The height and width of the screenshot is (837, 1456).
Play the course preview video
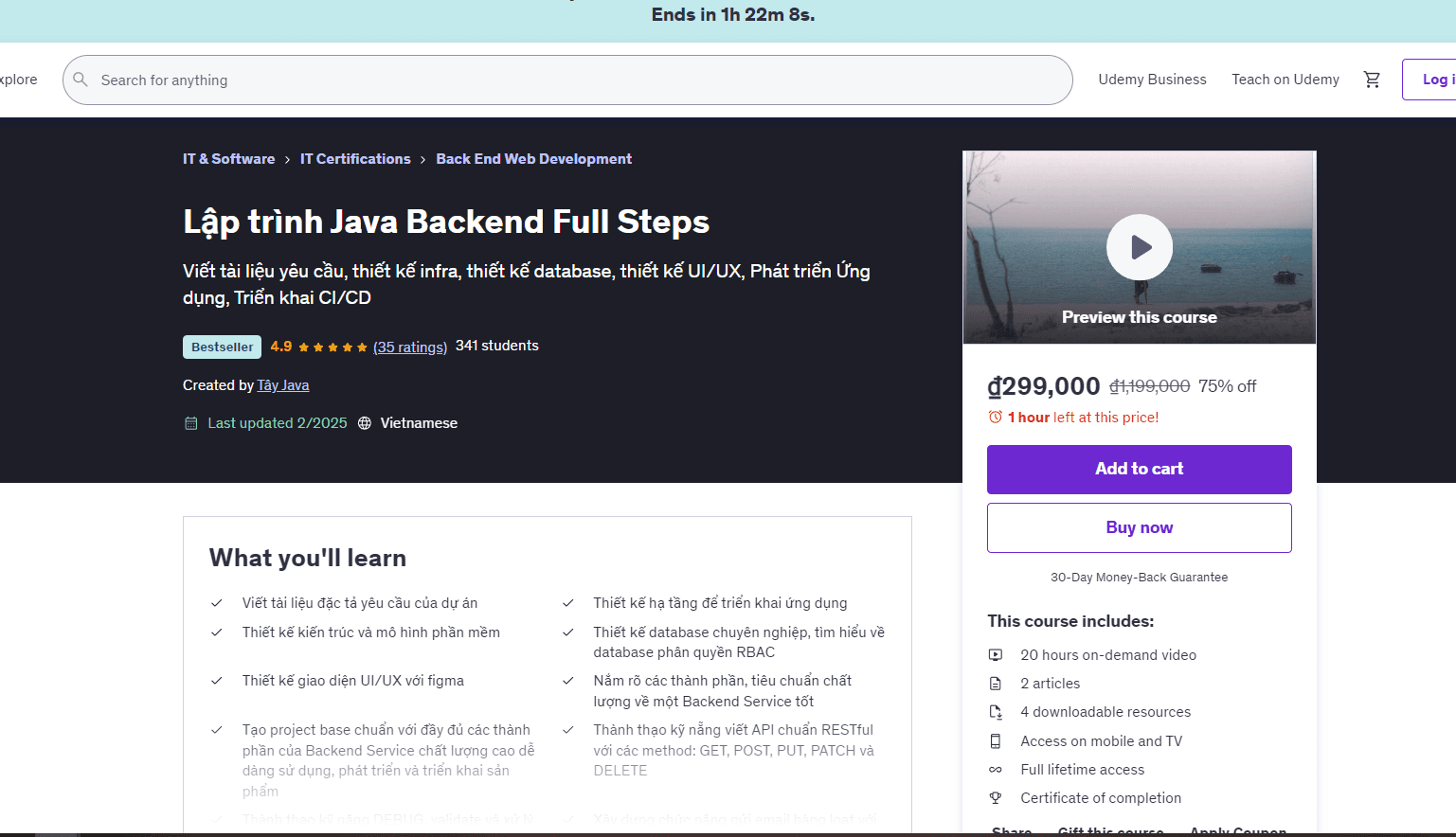pos(1140,247)
